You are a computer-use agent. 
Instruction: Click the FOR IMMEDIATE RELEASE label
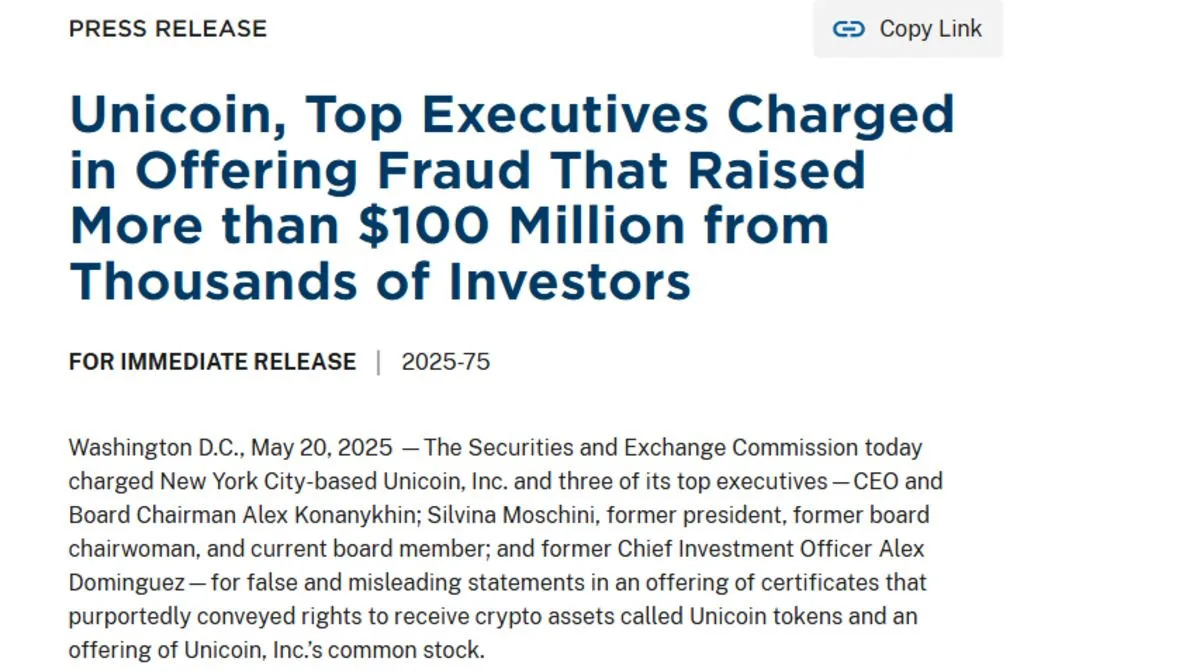click(x=212, y=362)
